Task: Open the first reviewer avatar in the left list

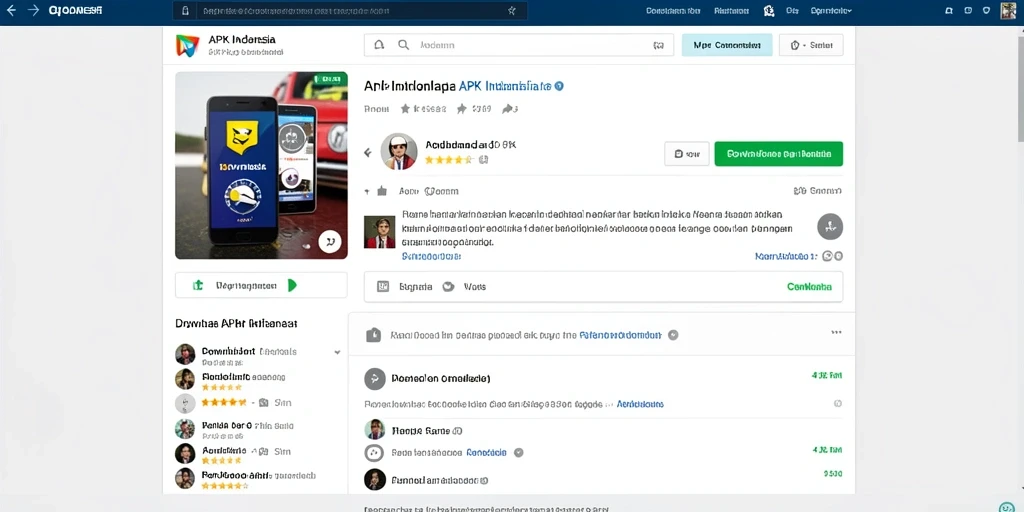Action: tap(185, 354)
